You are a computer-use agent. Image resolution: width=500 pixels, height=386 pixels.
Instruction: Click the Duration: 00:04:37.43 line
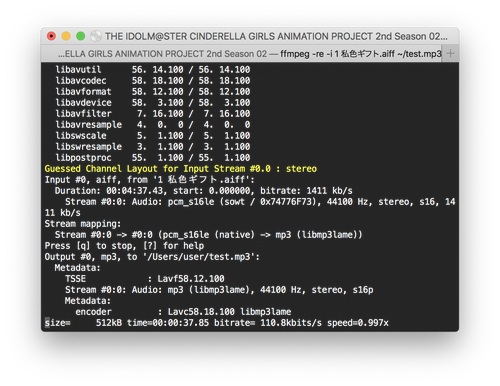click(x=204, y=190)
